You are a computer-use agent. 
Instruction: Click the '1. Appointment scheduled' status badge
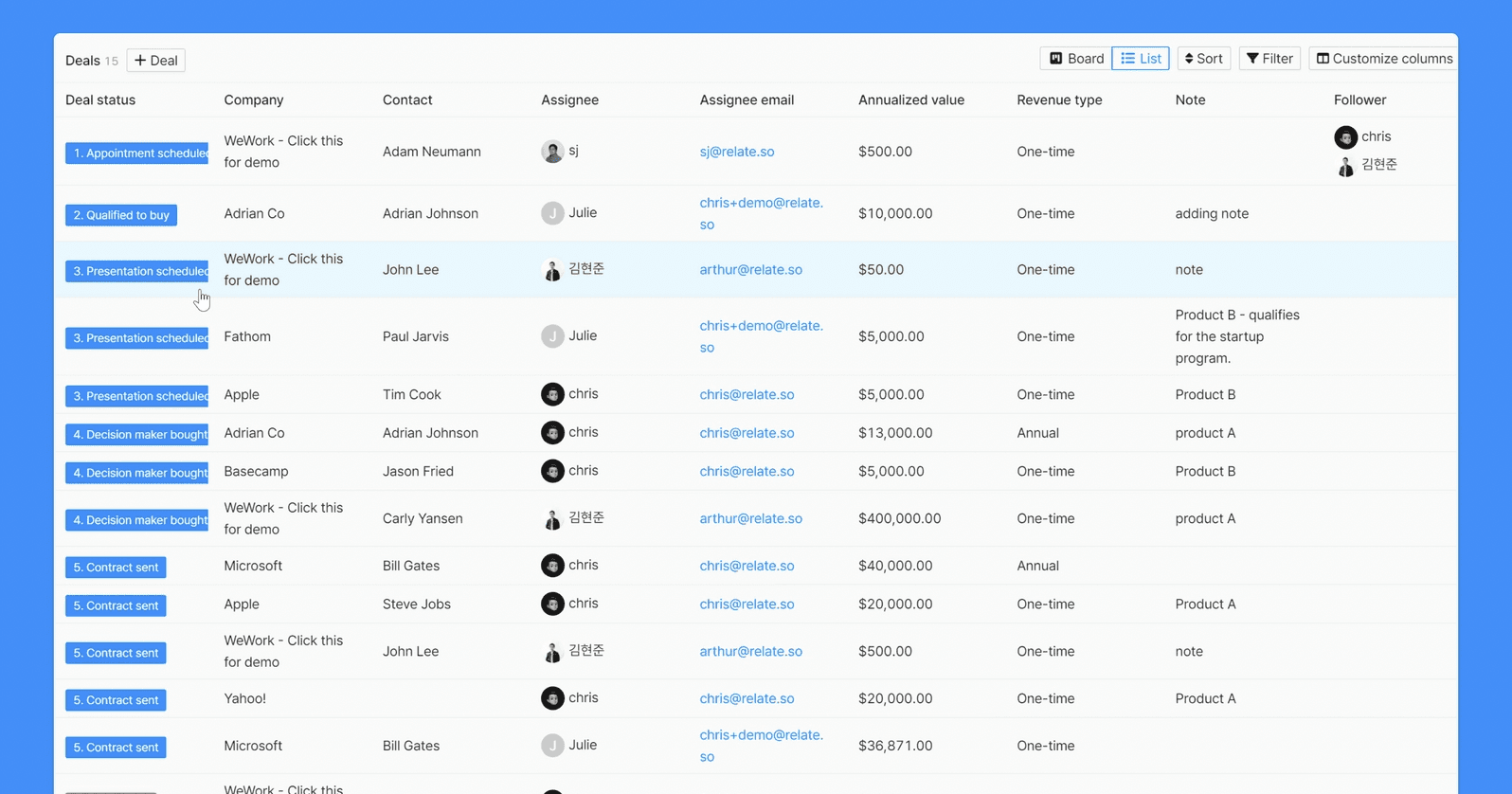point(137,153)
